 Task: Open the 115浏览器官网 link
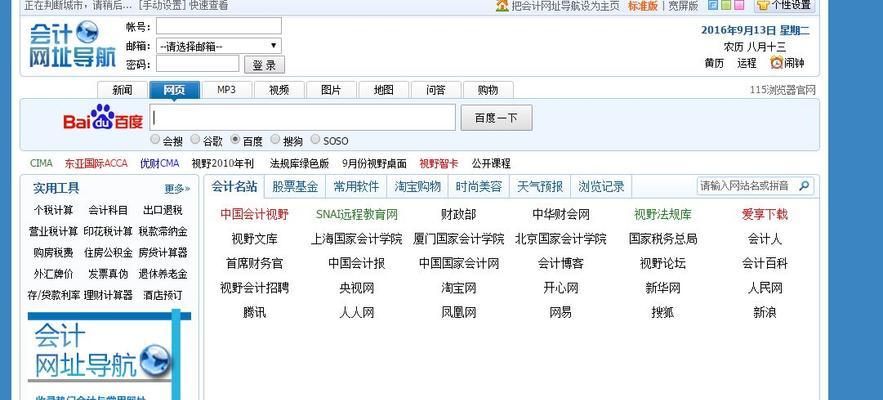(x=782, y=90)
